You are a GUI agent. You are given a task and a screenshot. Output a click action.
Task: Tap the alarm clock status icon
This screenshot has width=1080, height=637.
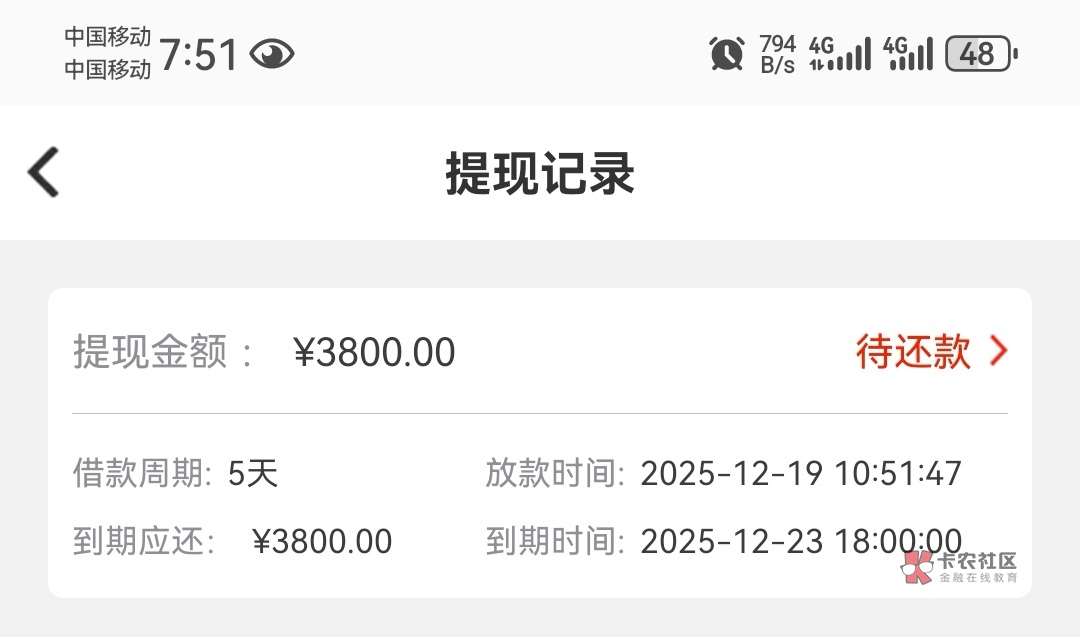727,53
